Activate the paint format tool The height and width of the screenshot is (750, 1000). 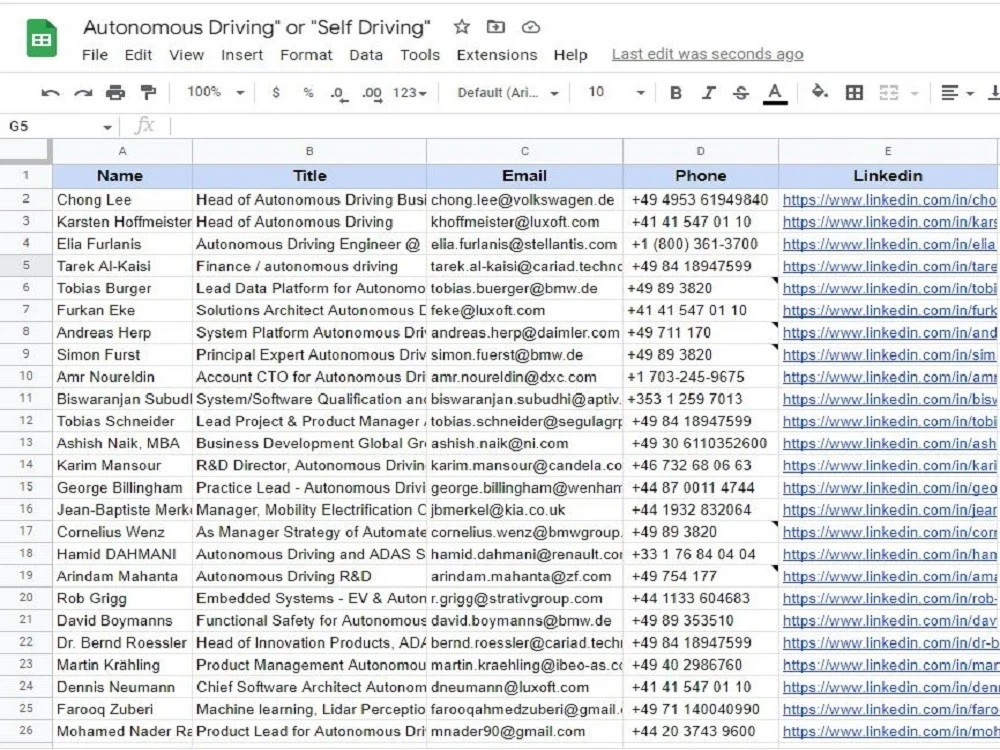[148, 93]
